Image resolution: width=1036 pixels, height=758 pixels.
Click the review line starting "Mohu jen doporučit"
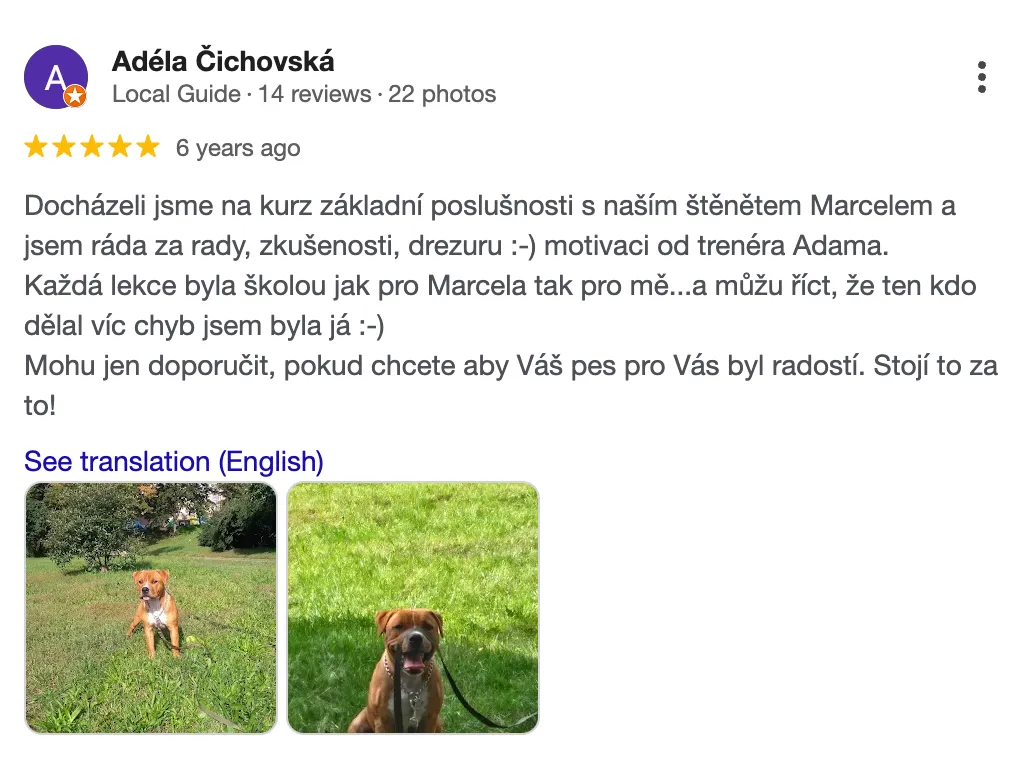pyautogui.click(x=510, y=366)
